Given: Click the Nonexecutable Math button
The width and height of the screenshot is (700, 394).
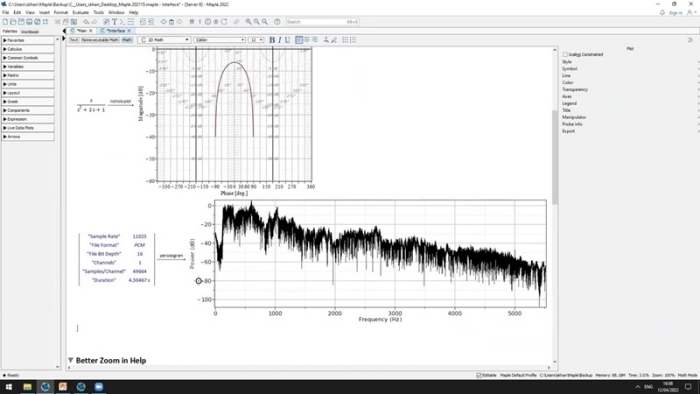Looking at the screenshot, I should [100, 40].
